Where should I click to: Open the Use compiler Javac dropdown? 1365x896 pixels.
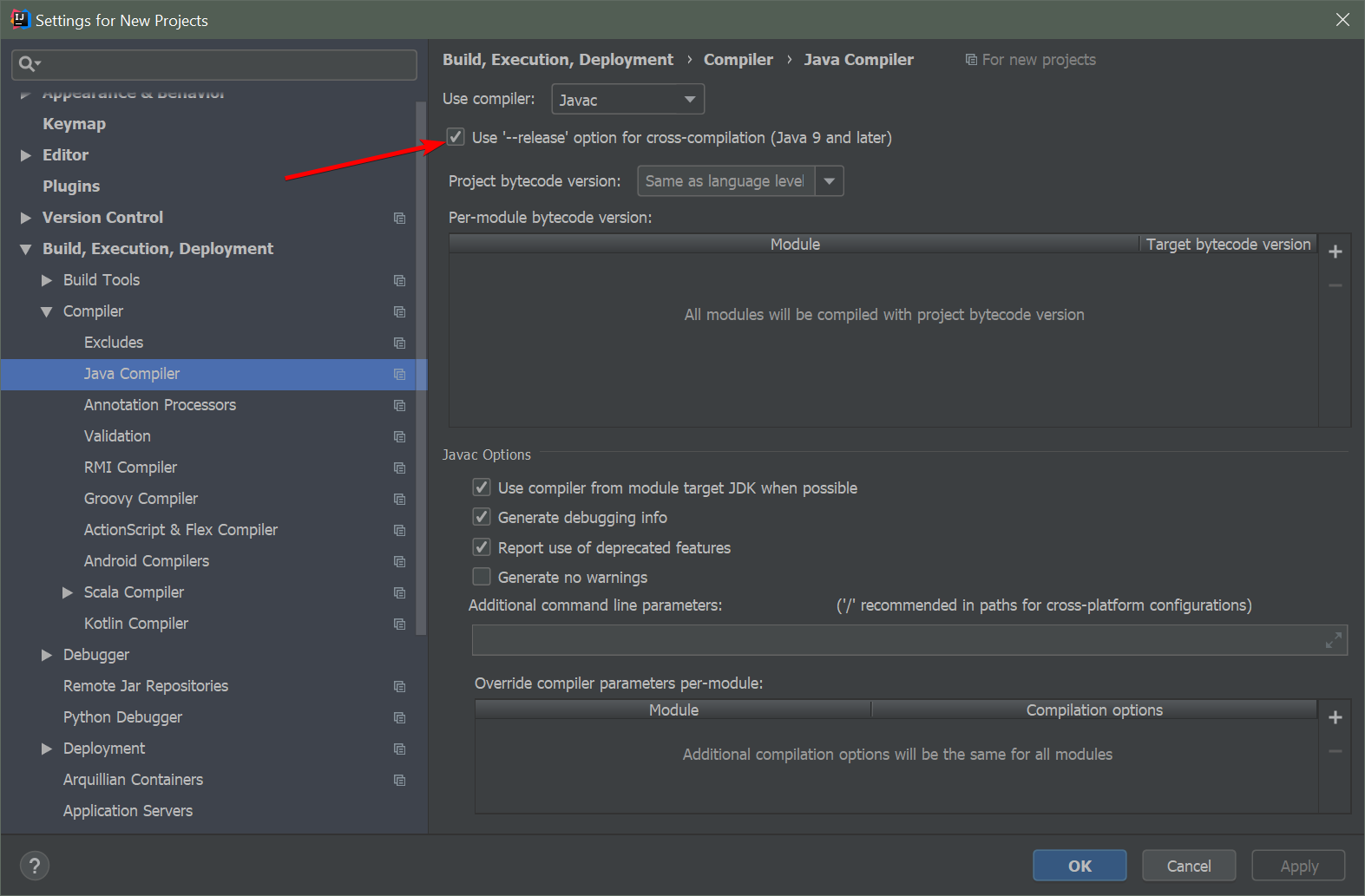[627, 100]
